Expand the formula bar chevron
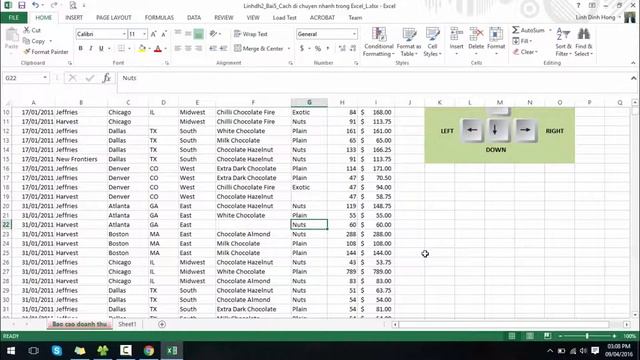 633,78
